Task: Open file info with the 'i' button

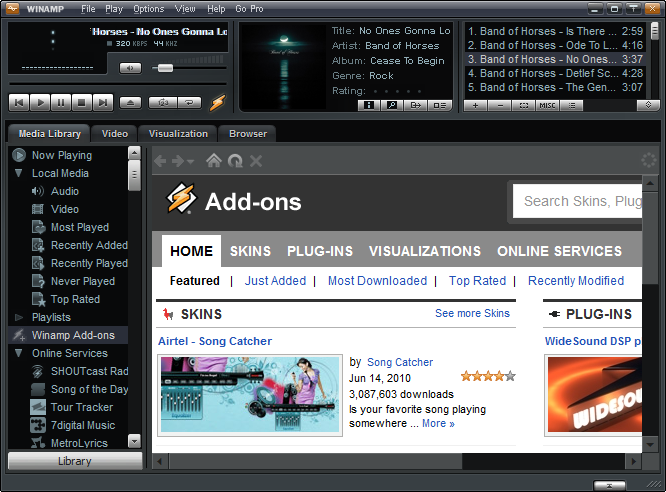Action: tap(369, 105)
